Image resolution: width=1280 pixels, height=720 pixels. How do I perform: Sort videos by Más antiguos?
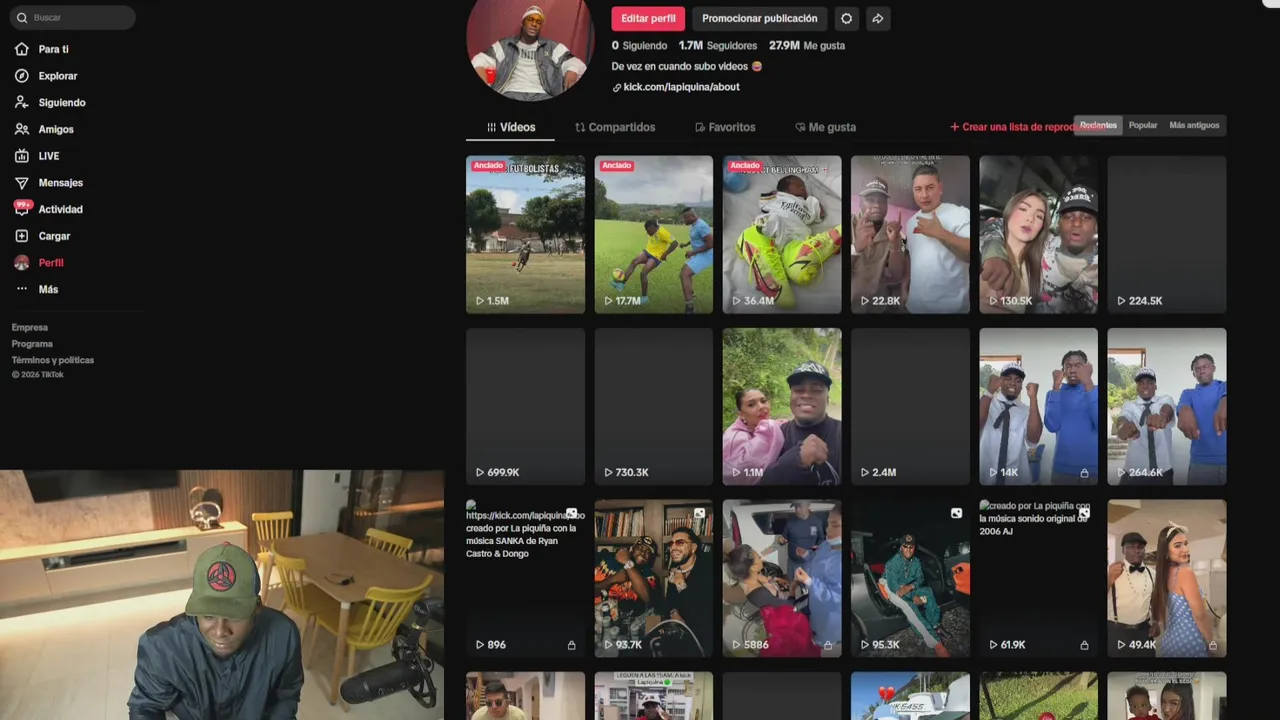click(1194, 126)
